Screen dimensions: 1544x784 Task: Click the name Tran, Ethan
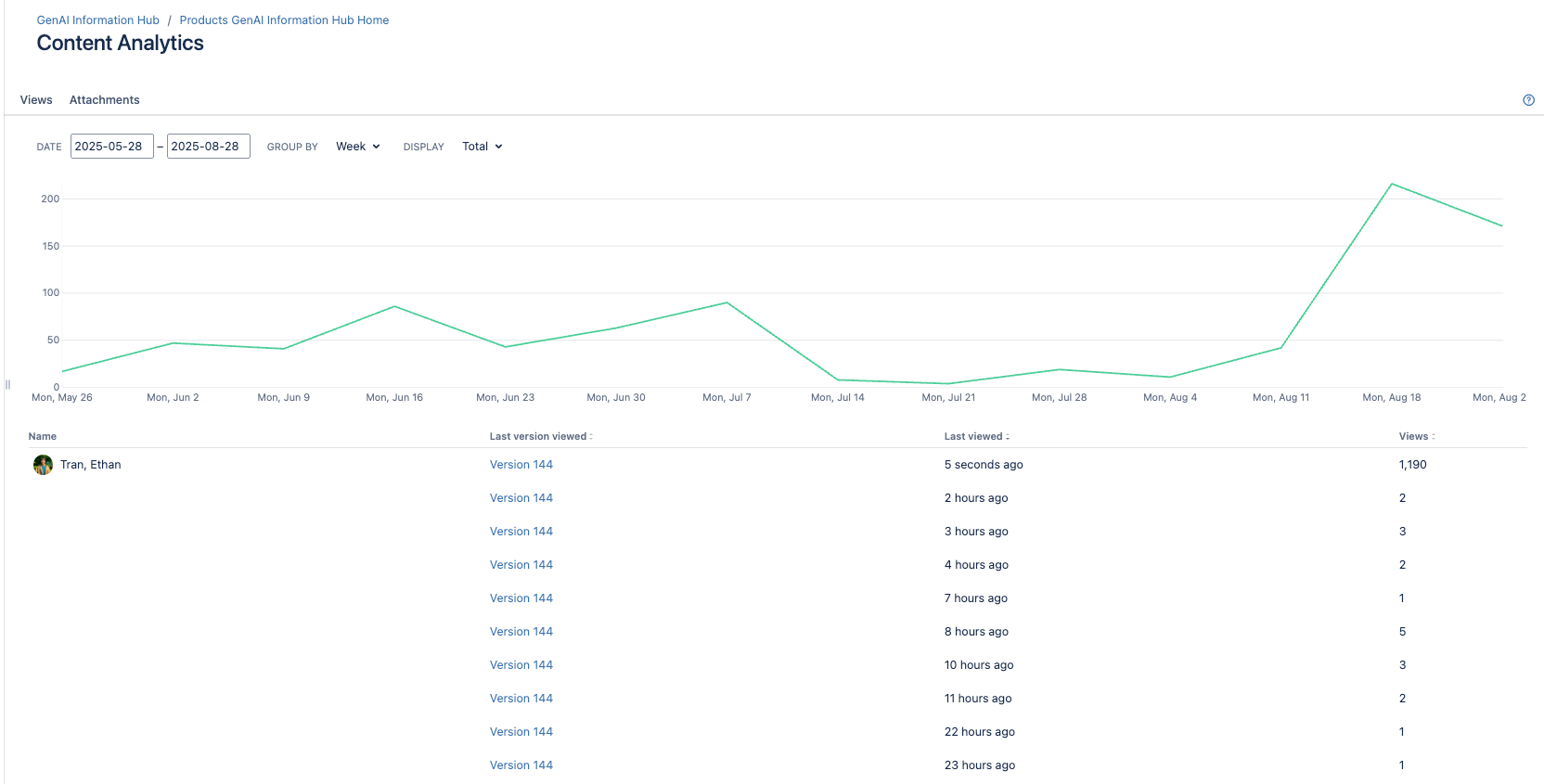91,465
